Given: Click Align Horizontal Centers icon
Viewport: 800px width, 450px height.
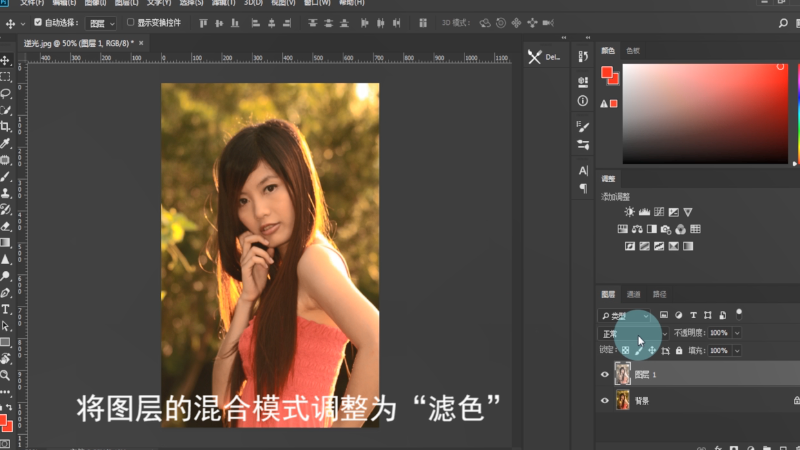Looking at the screenshot, I should point(271,23).
